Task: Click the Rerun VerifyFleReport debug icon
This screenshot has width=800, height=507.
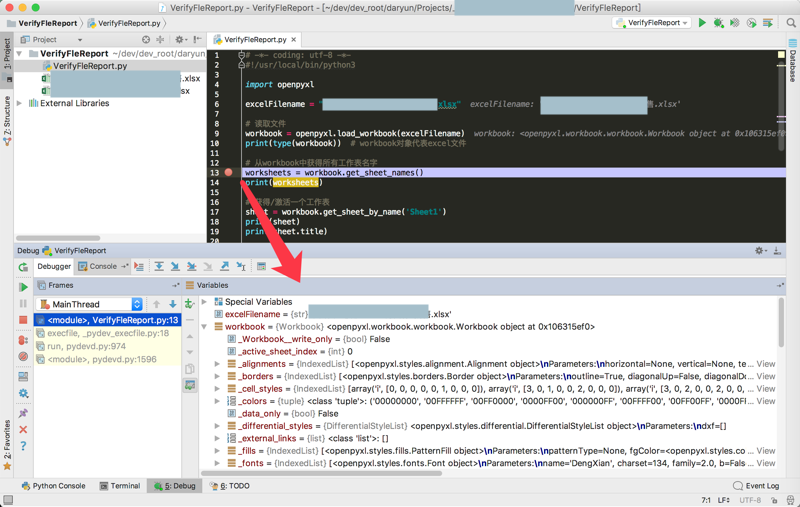Action: pos(23,267)
